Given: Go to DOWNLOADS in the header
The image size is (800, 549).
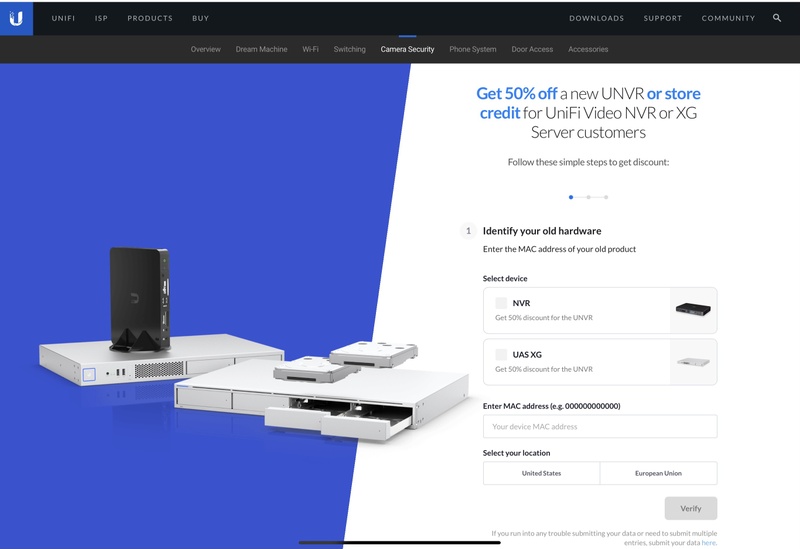Looking at the screenshot, I should pyautogui.click(x=596, y=18).
